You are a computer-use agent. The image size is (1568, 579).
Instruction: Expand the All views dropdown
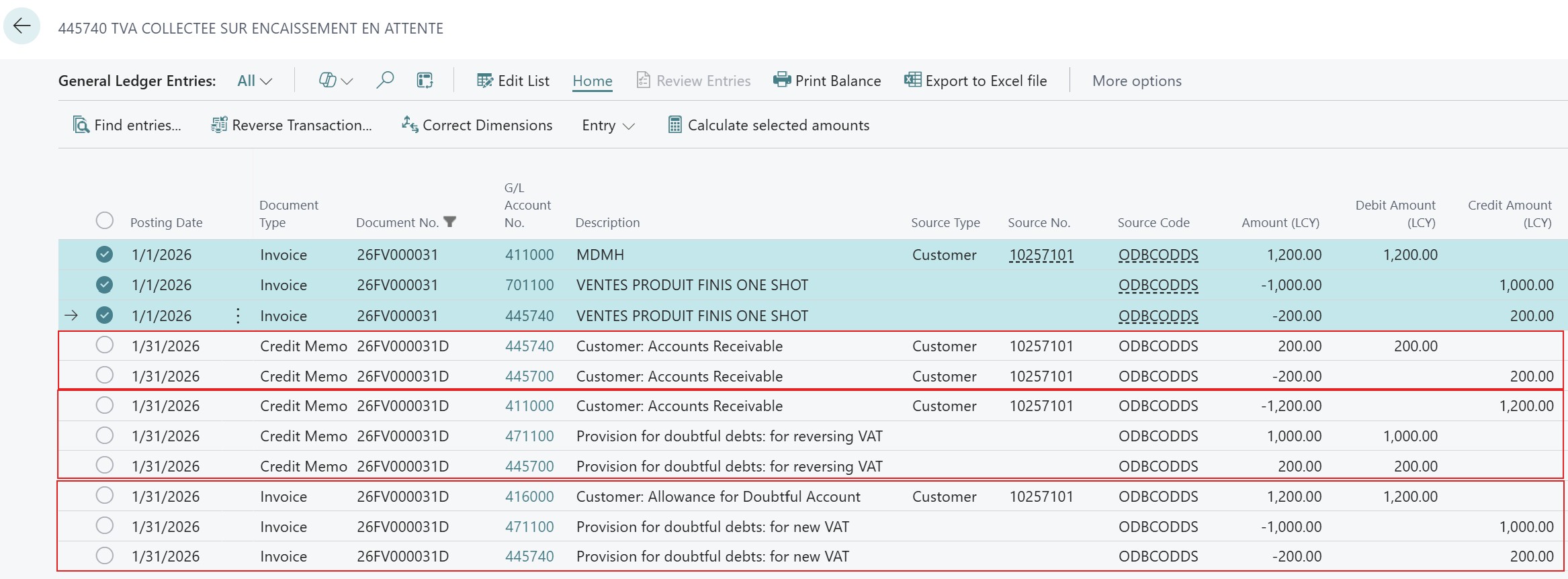(x=255, y=81)
